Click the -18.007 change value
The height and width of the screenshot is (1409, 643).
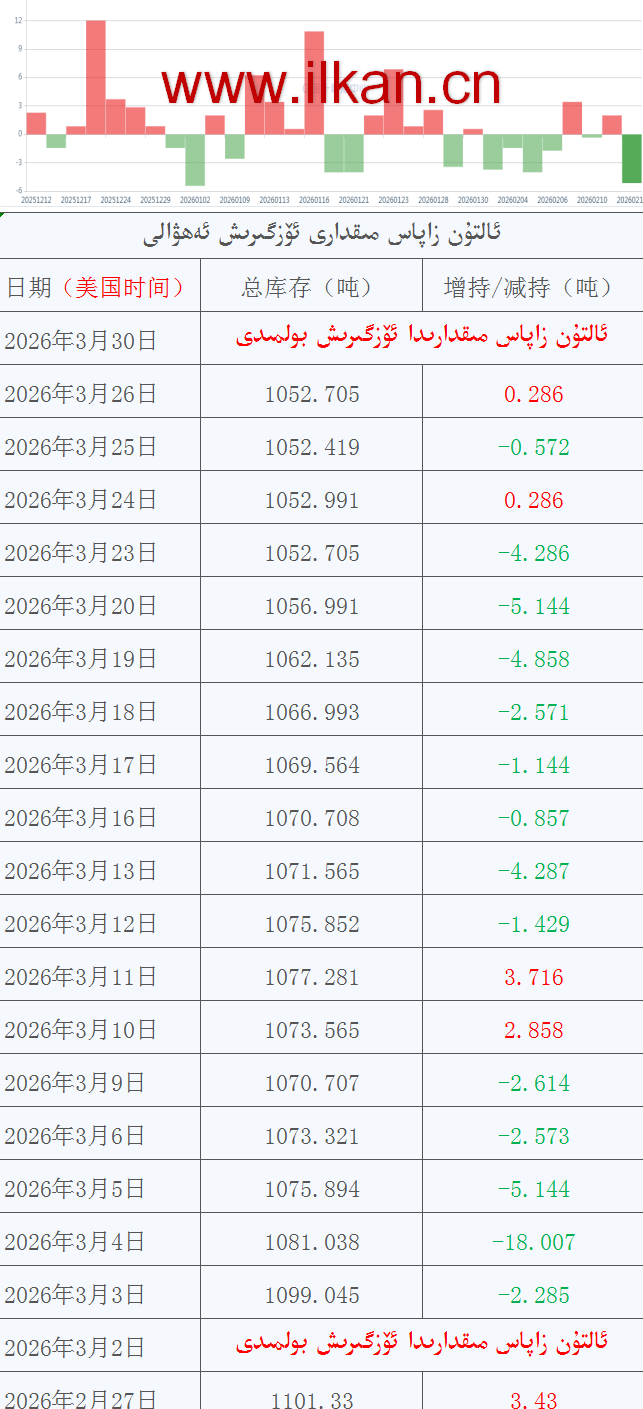[x=534, y=1242]
